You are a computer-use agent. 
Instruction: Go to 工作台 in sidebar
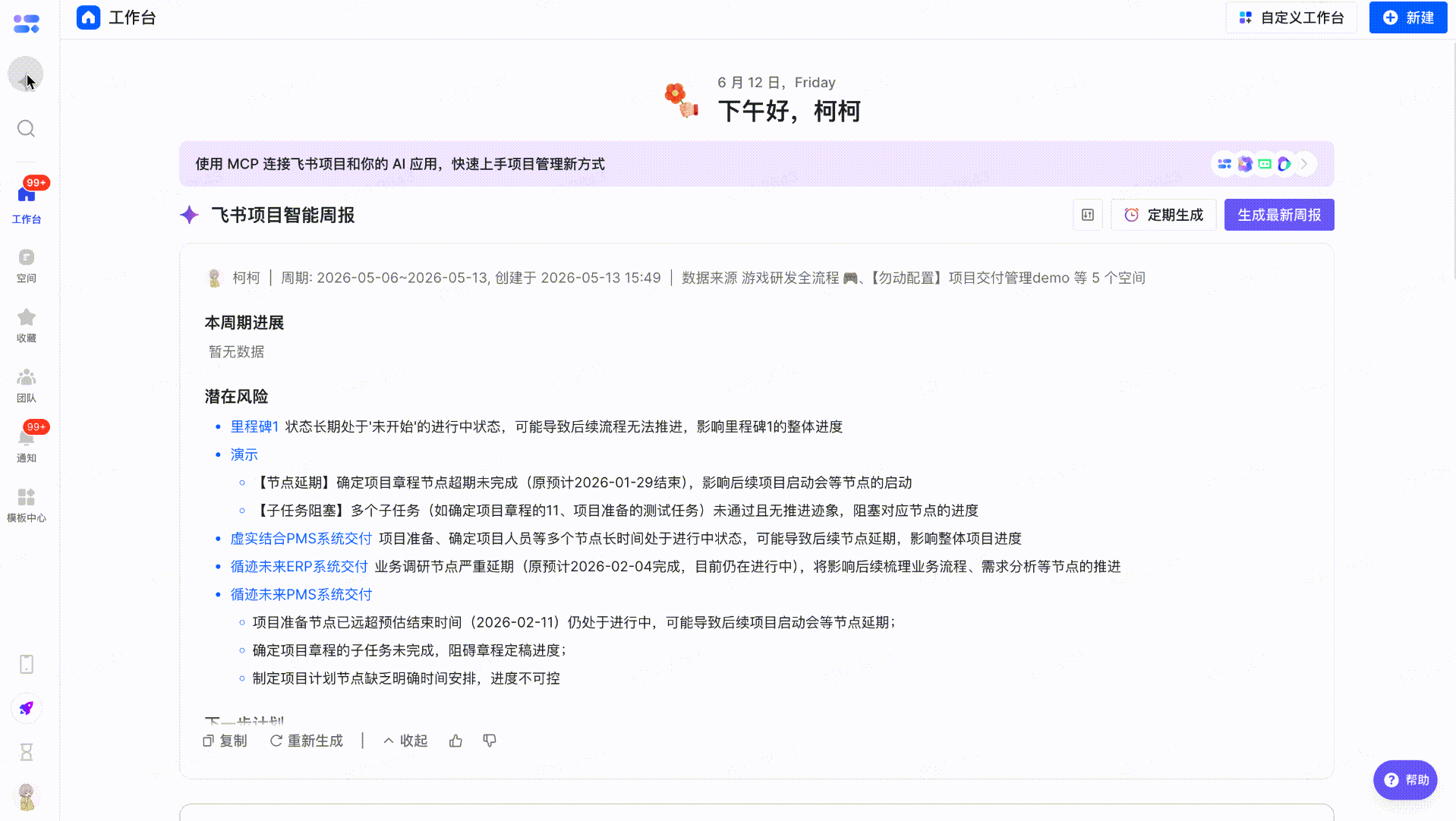[27, 203]
